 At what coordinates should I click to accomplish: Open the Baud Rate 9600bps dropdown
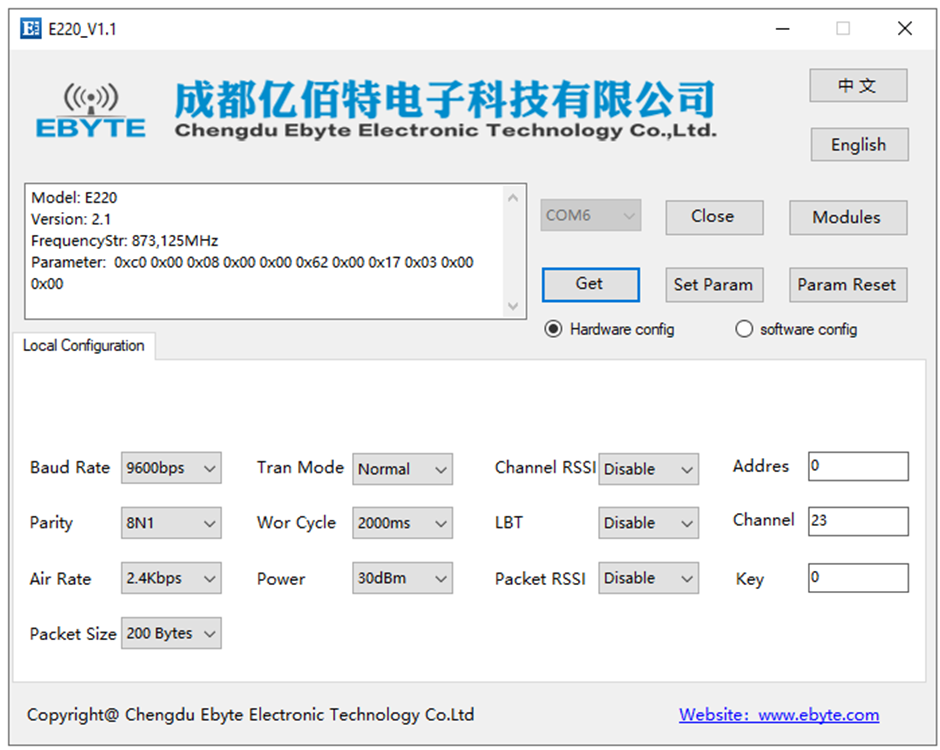pos(171,468)
